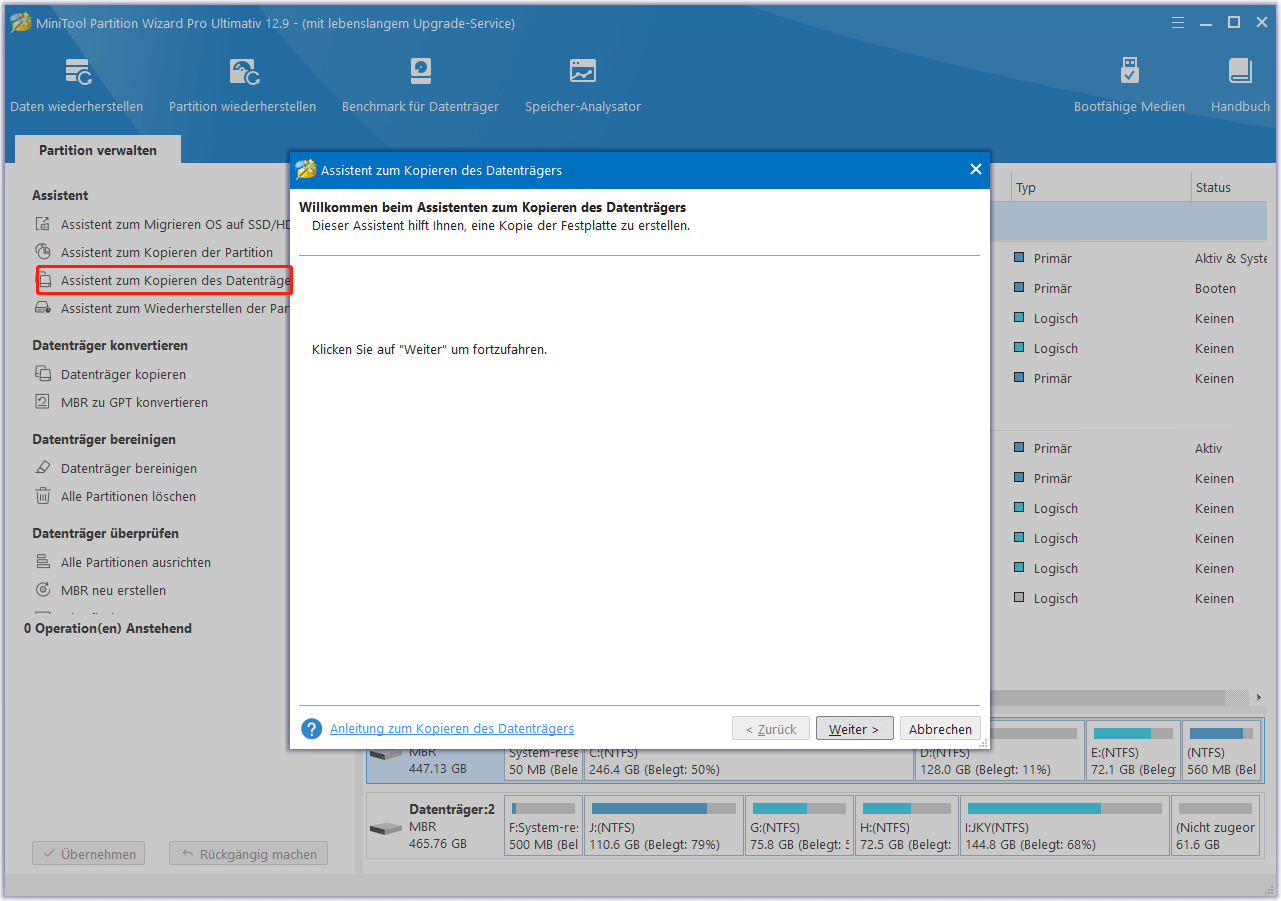
Task: Click the Weiter > button
Action: 854,729
